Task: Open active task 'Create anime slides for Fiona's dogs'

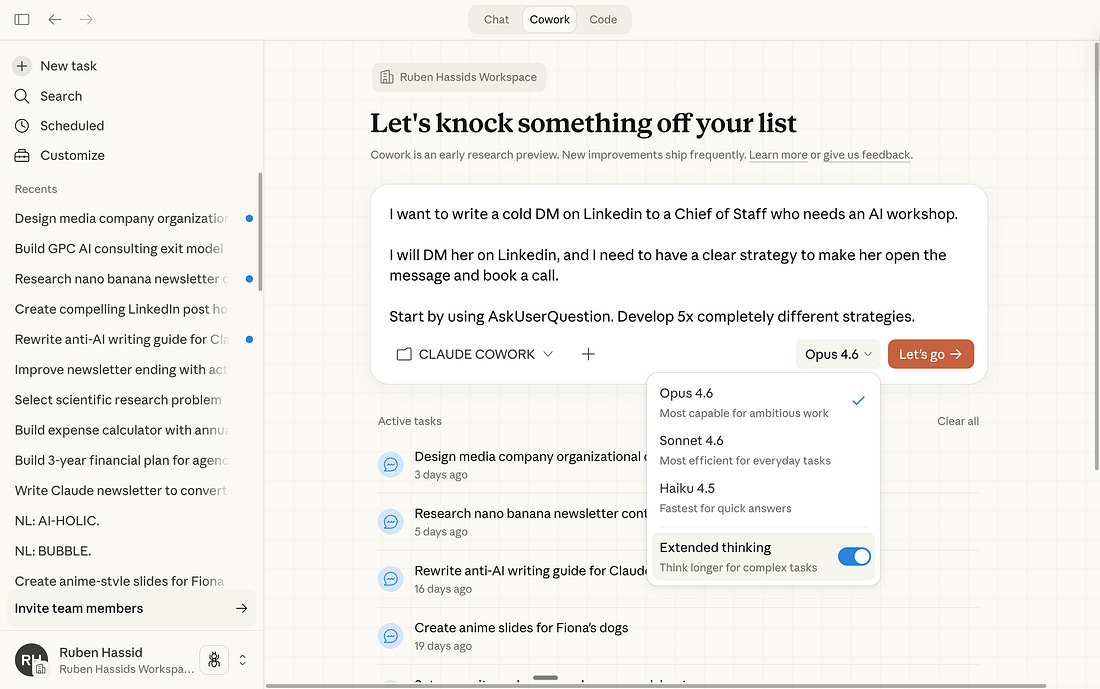Action: click(521, 628)
